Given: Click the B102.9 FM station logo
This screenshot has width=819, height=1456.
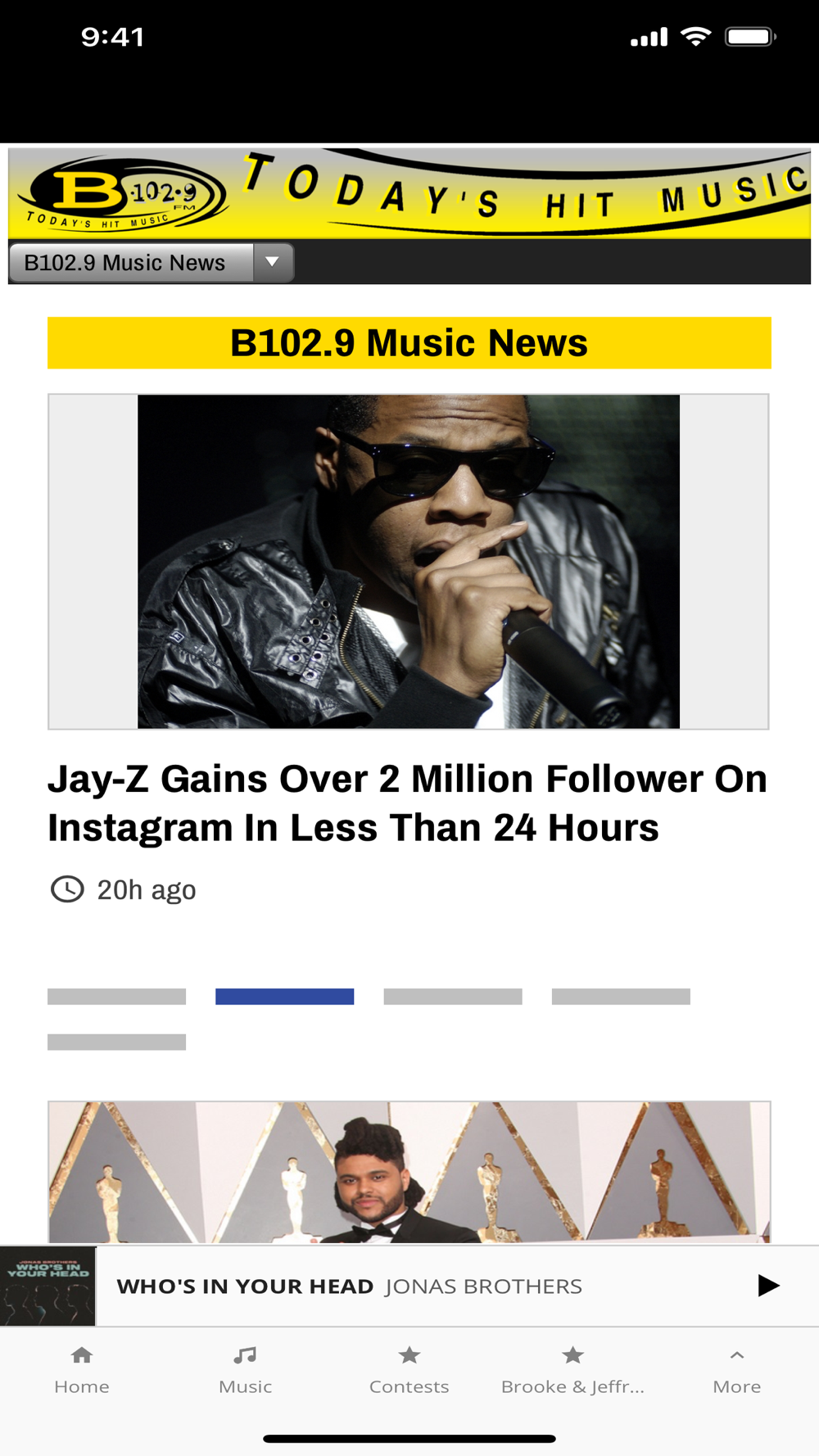Looking at the screenshot, I should click(x=123, y=195).
